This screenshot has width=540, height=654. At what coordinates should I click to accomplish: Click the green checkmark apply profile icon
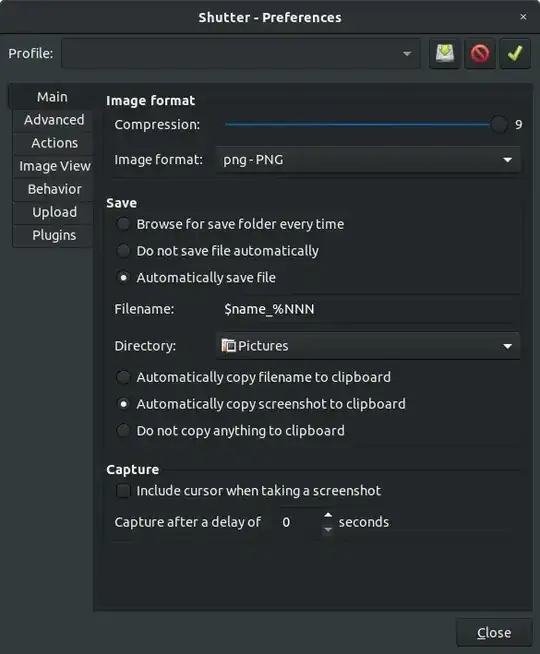pos(515,53)
